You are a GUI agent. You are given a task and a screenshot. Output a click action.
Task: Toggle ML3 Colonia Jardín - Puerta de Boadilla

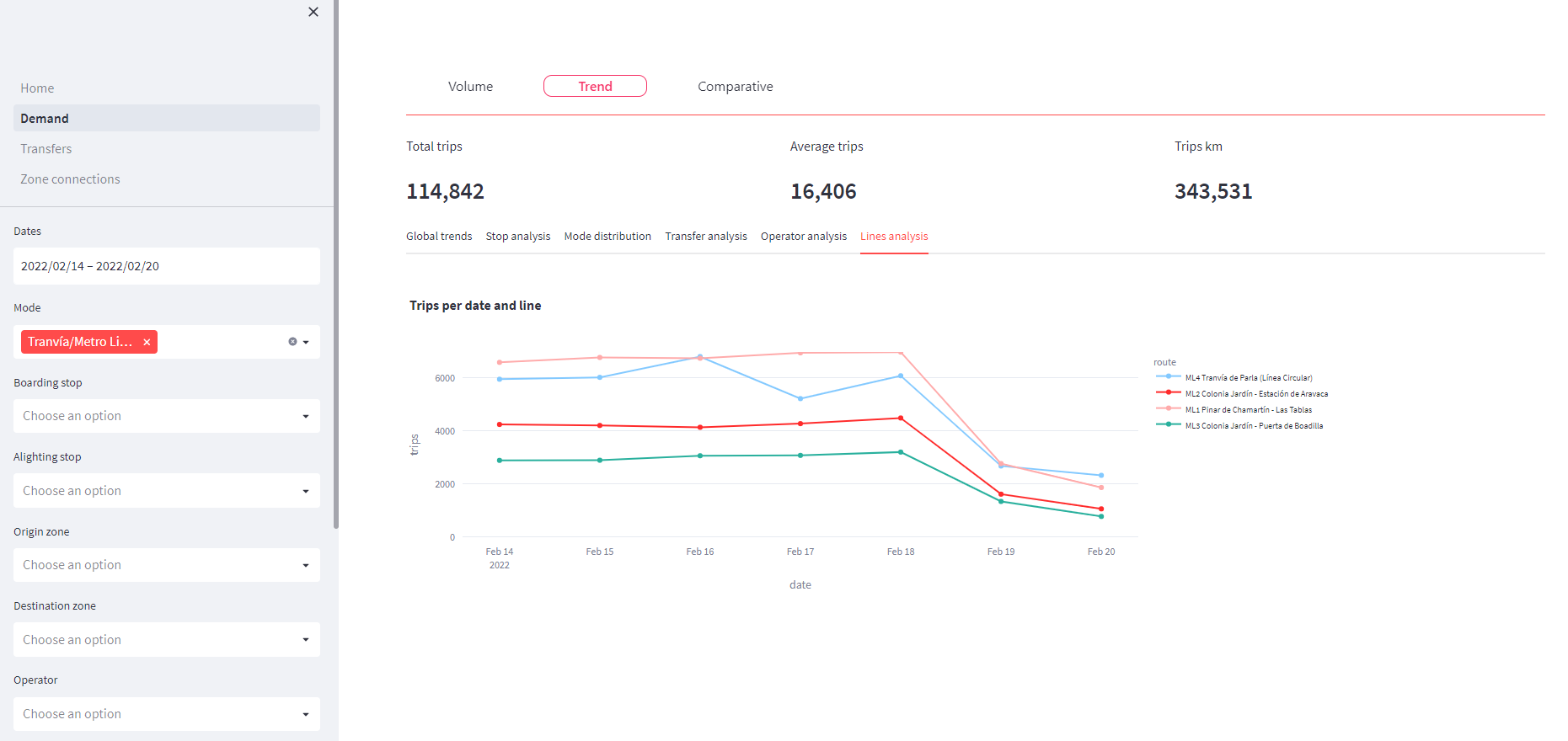pyautogui.click(x=1253, y=426)
